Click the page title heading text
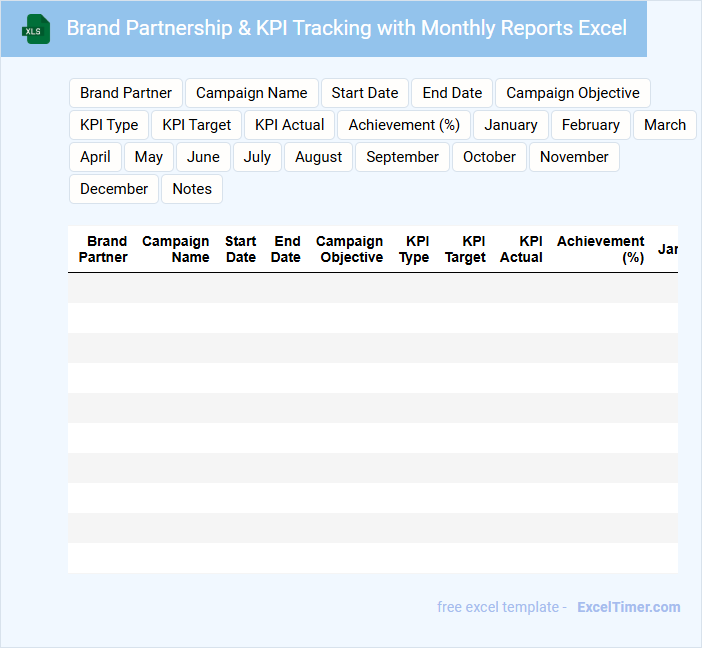This screenshot has width=702, height=648. coord(347,28)
